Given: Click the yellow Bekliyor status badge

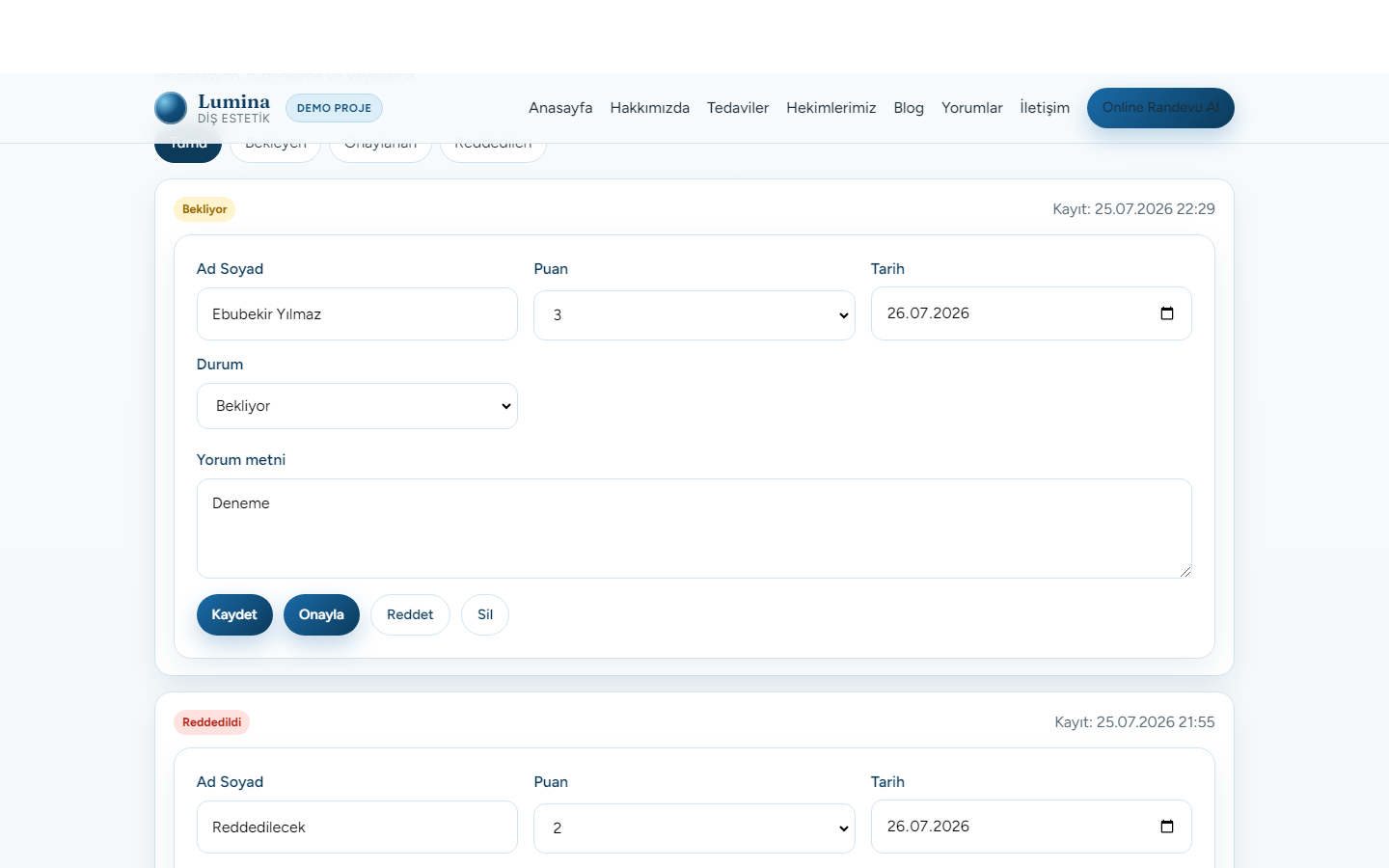Looking at the screenshot, I should point(204,209).
